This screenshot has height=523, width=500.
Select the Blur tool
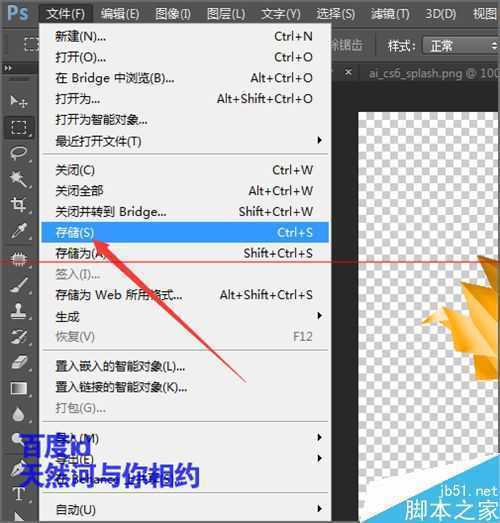click(x=18, y=414)
